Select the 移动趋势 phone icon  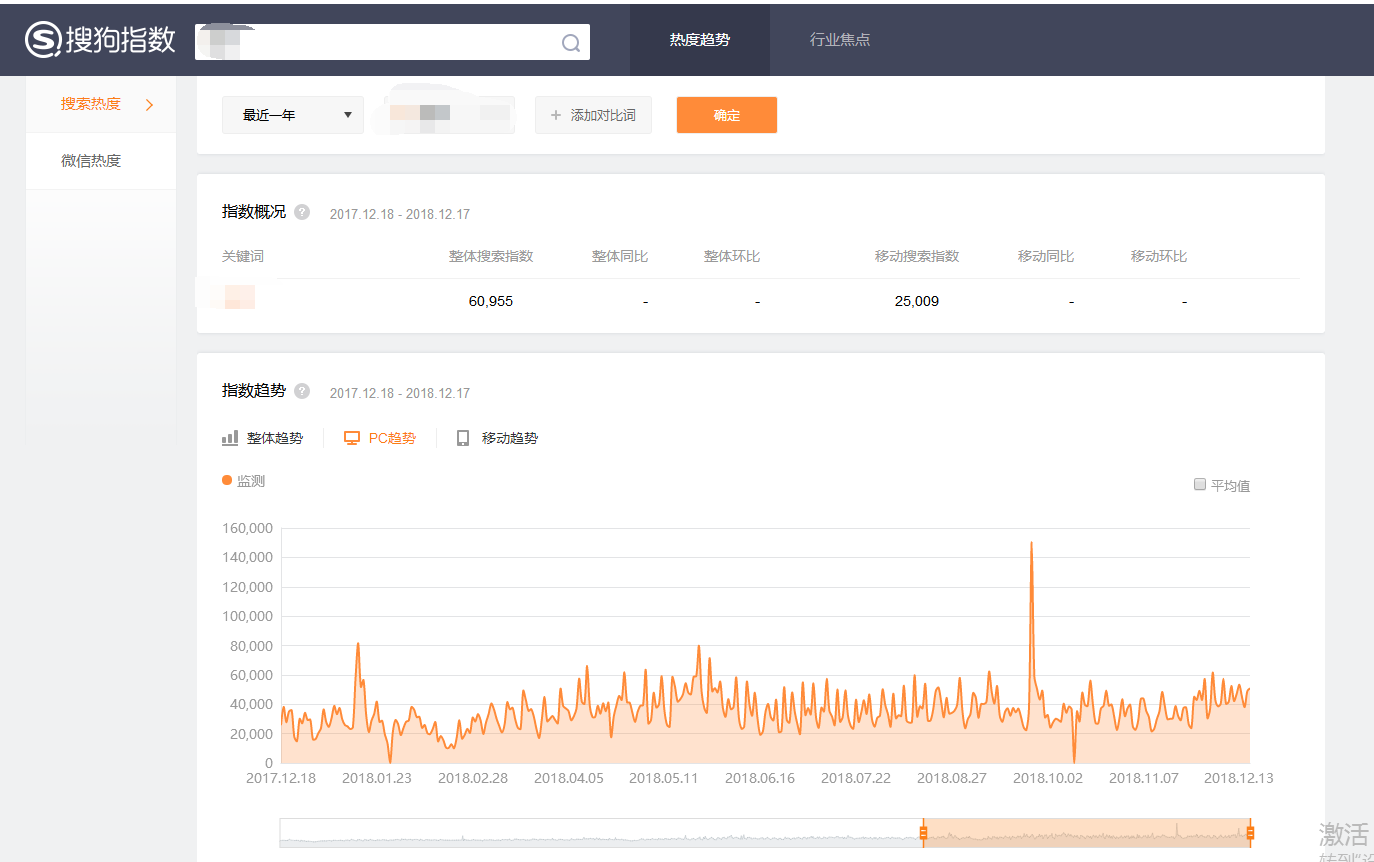pyautogui.click(x=463, y=438)
